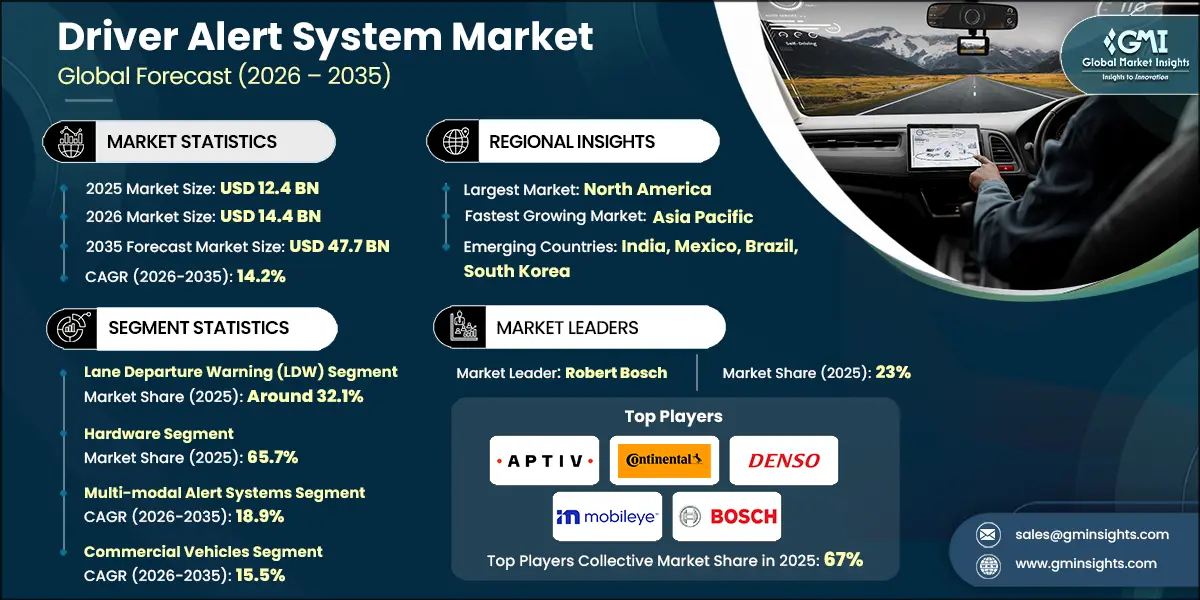The height and width of the screenshot is (600, 1200).
Task: Click the website globe icon
Action: pos(988,564)
